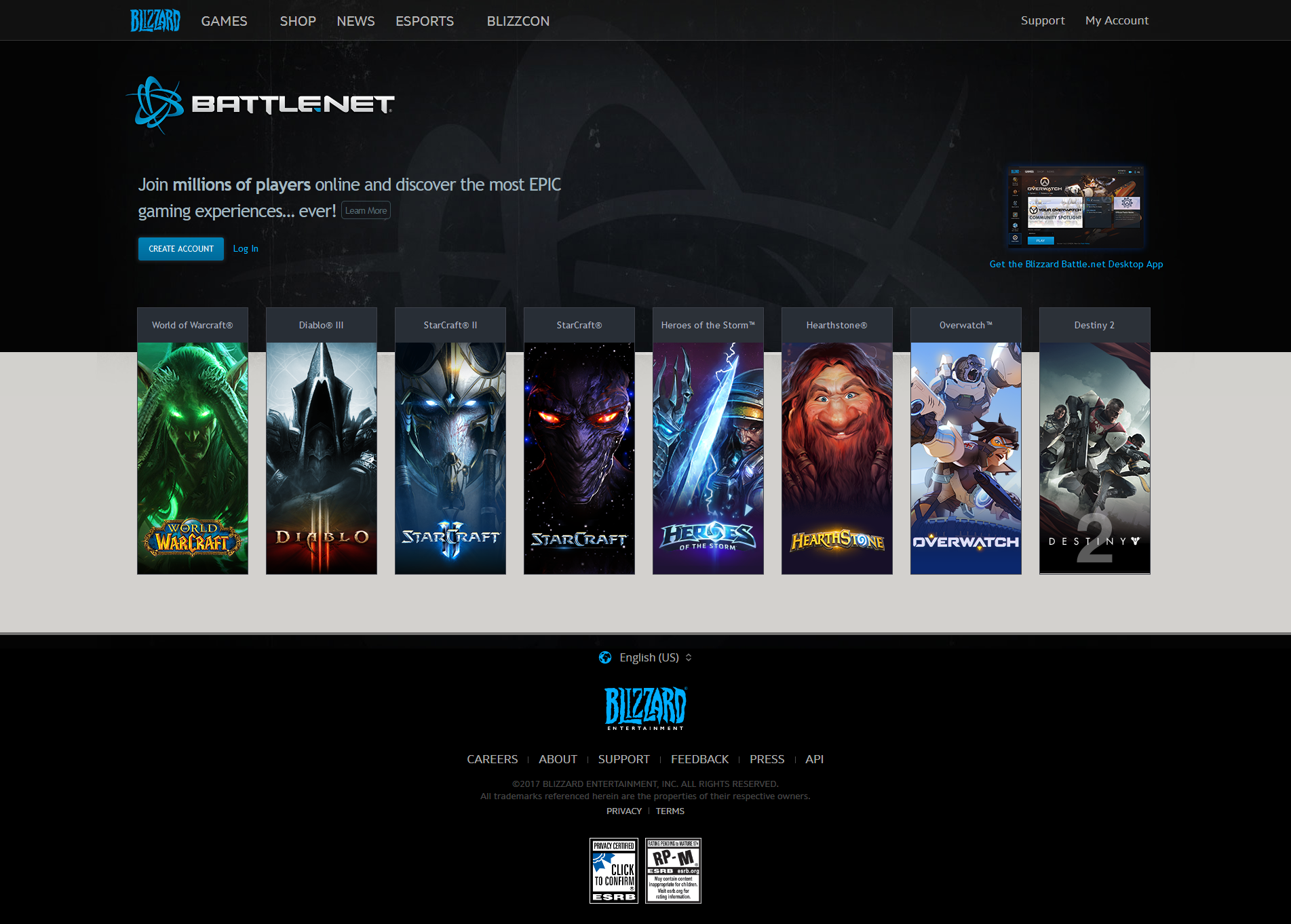This screenshot has width=1291, height=924.
Task: Open the SHOP menu item
Action: [x=298, y=21]
